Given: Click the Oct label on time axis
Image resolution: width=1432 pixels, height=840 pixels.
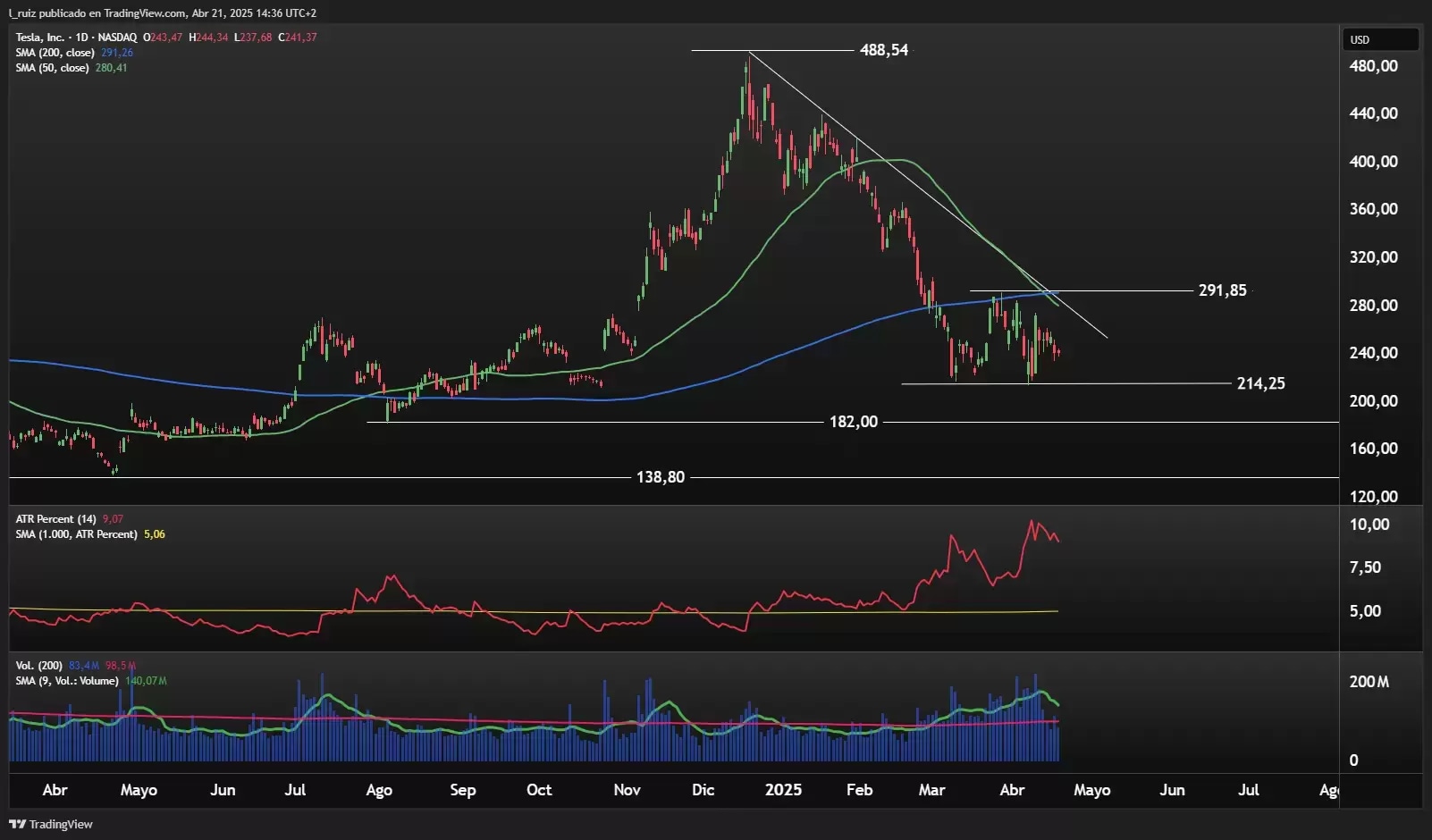Looking at the screenshot, I should pos(539,790).
